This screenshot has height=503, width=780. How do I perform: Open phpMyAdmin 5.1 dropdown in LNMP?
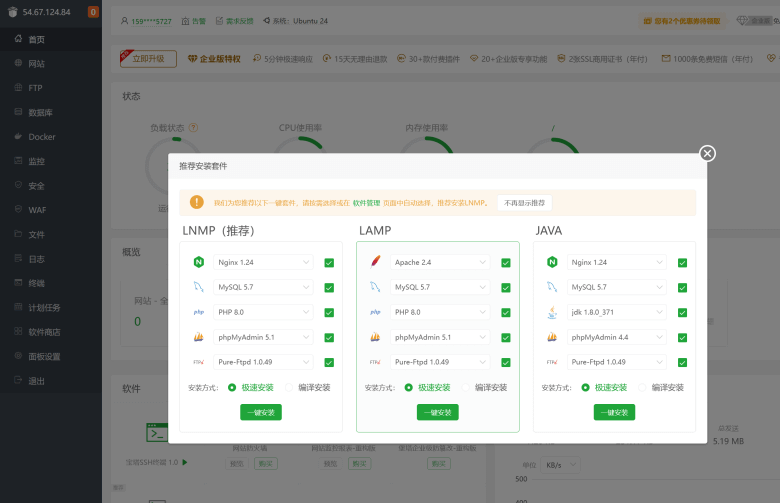(263, 337)
